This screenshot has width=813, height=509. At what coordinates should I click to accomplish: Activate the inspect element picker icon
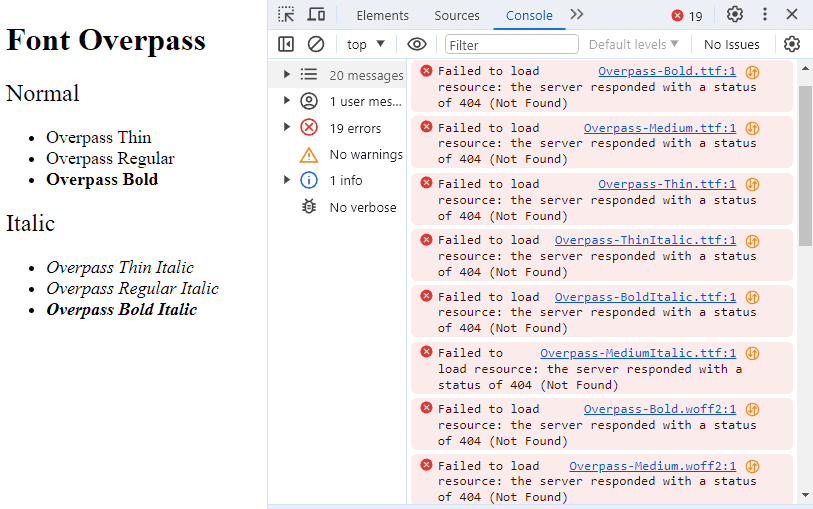pyautogui.click(x=286, y=15)
